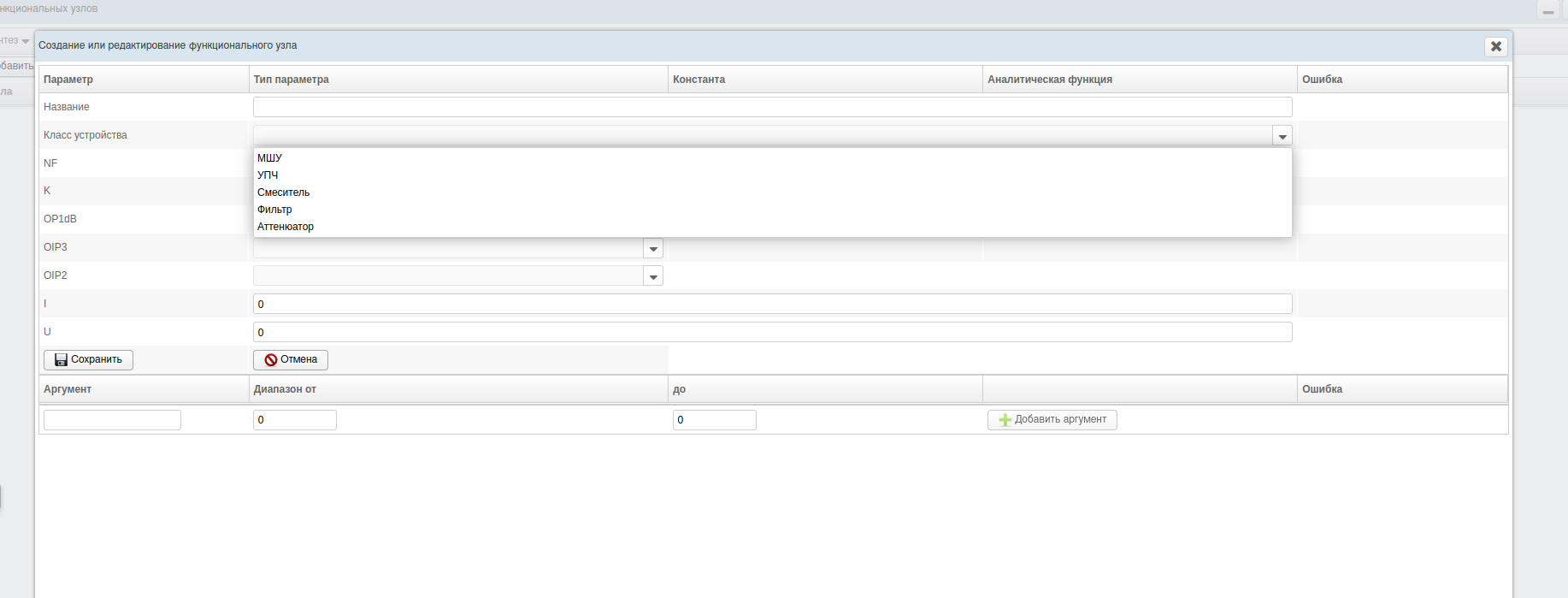The height and width of the screenshot is (598, 1568).
Task: Minimize the background panel window
Action: click(1547, 11)
